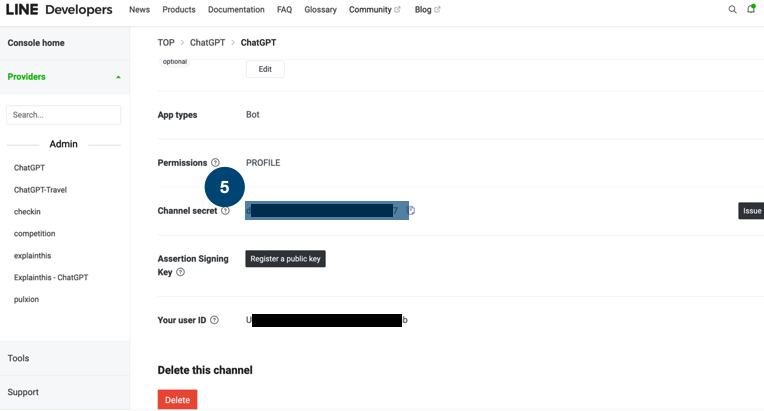764x411 pixels.
Task: Click the Issue button for channel secret
Action: click(x=751, y=211)
